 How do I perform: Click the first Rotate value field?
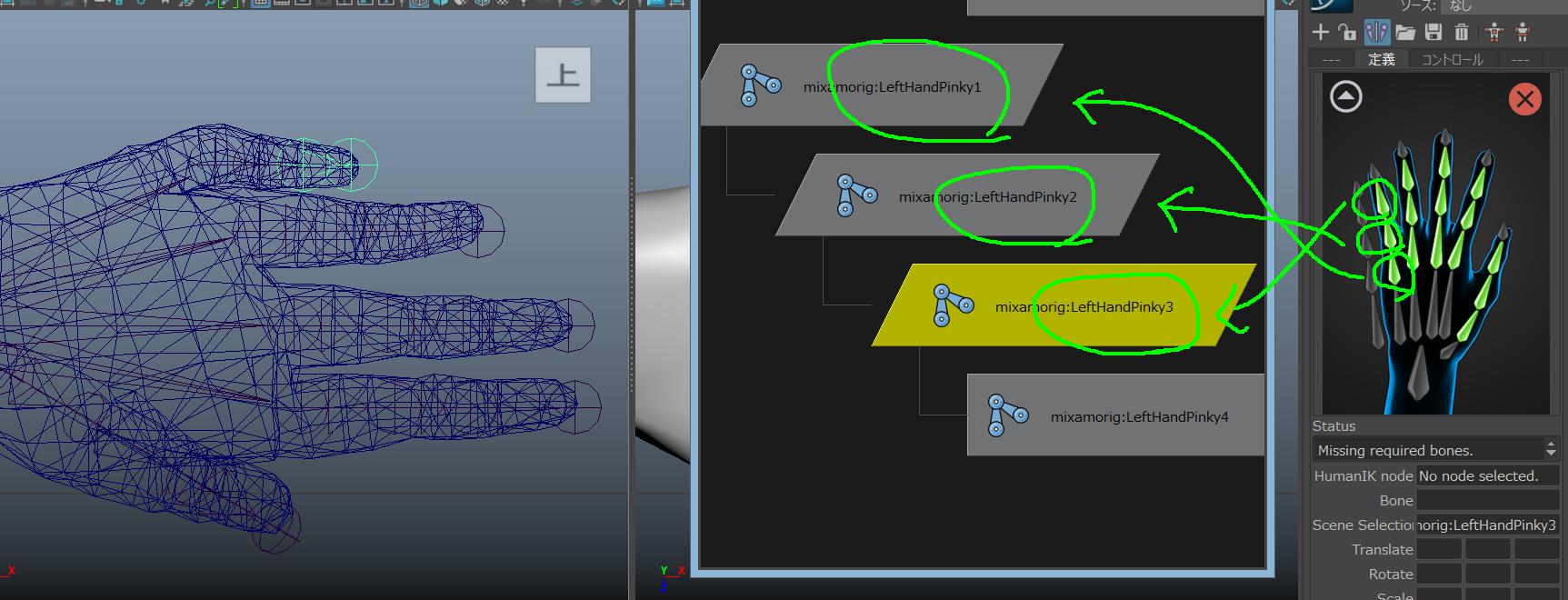pyautogui.click(x=1439, y=574)
